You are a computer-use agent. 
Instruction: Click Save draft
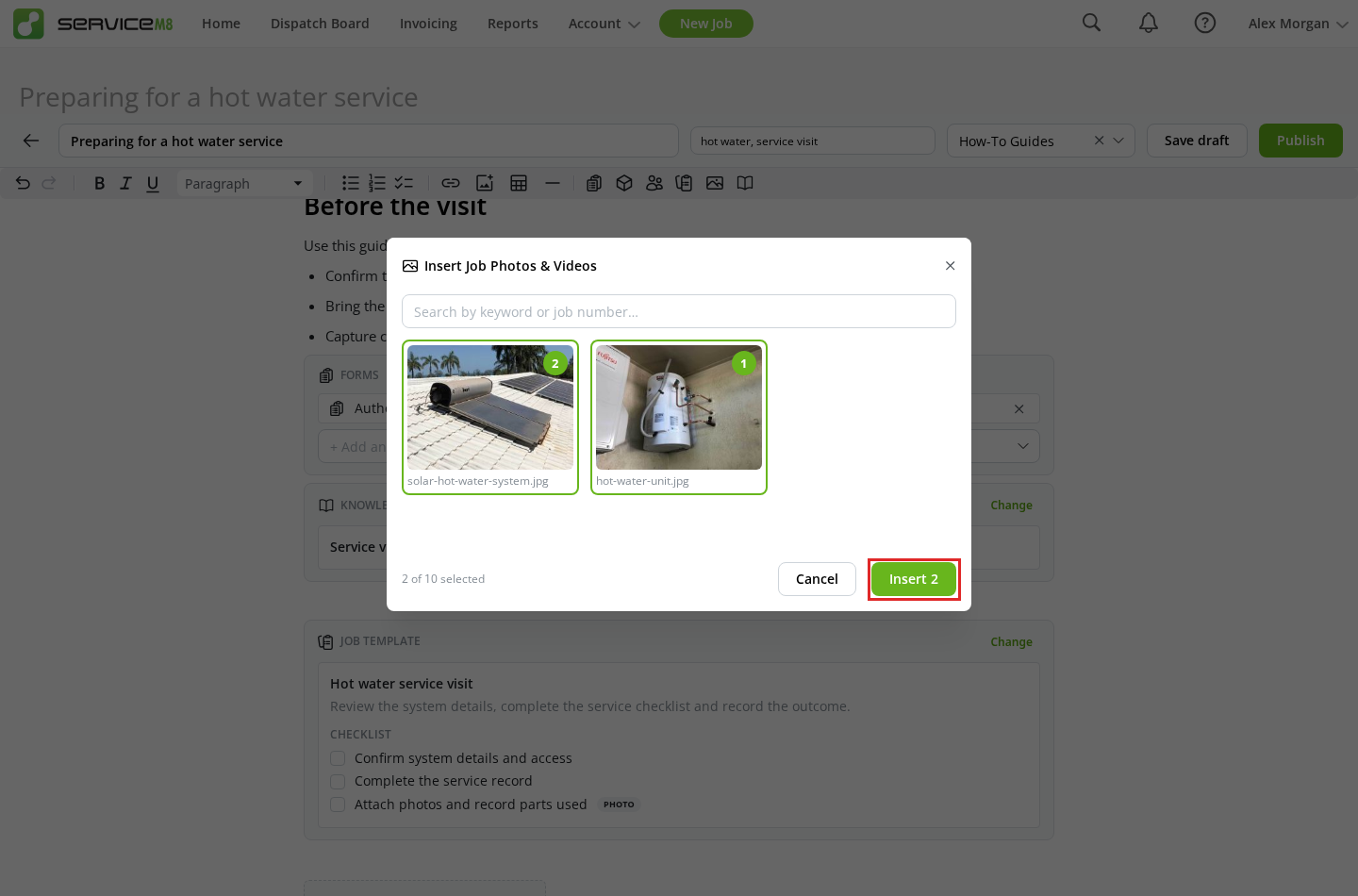(x=1197, y=141)
